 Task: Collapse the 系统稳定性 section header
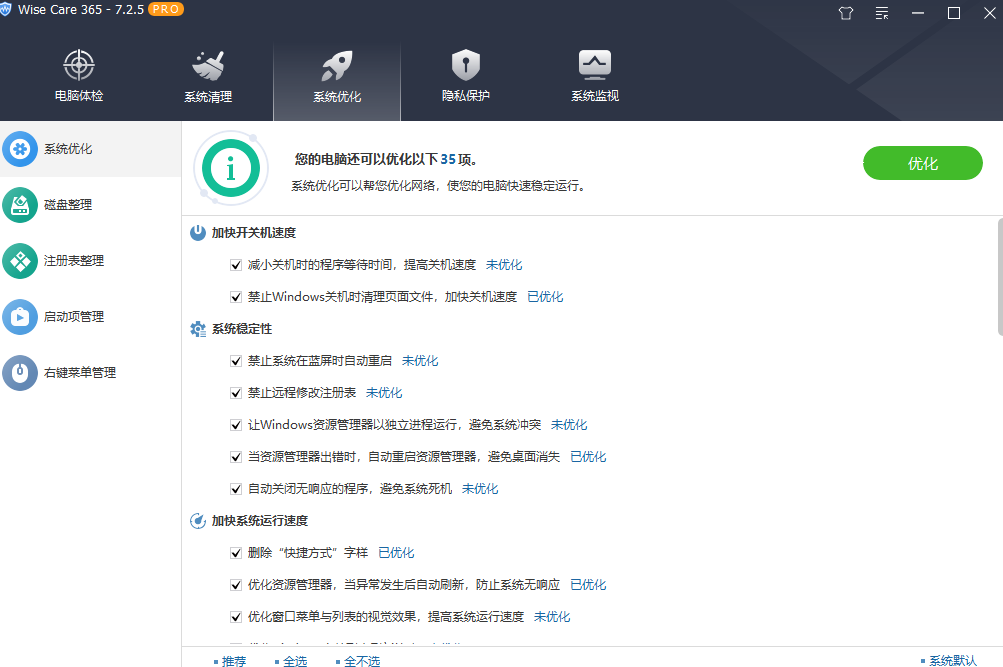[241, 329]
